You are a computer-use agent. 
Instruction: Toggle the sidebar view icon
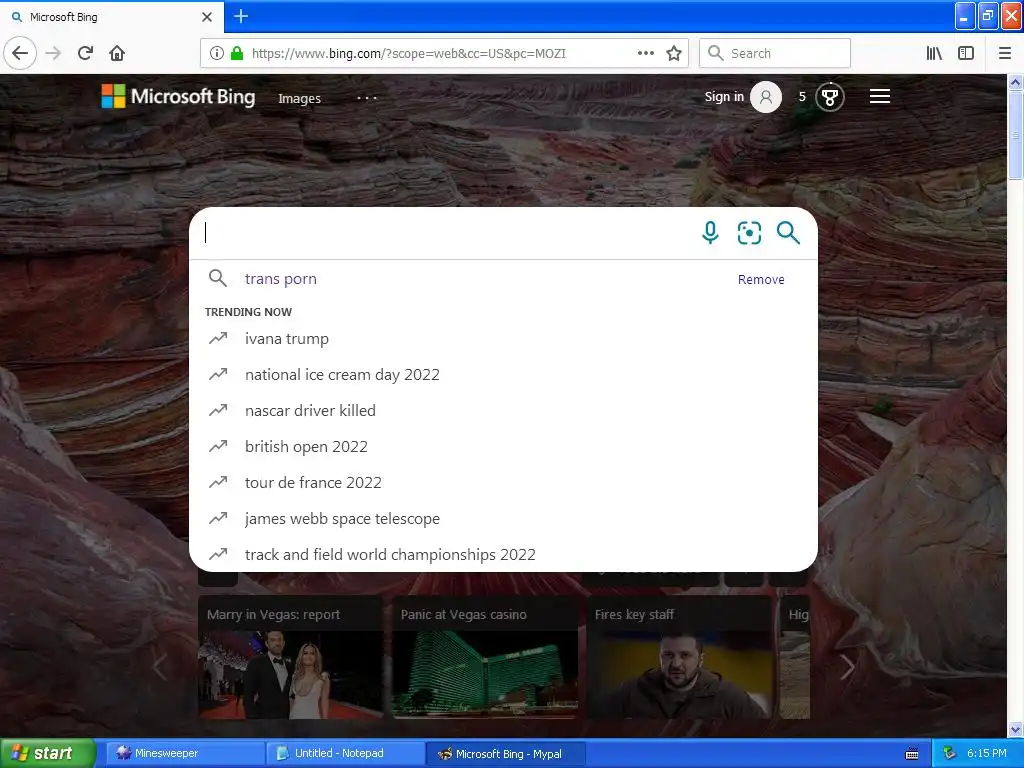[x=966, y=53]
